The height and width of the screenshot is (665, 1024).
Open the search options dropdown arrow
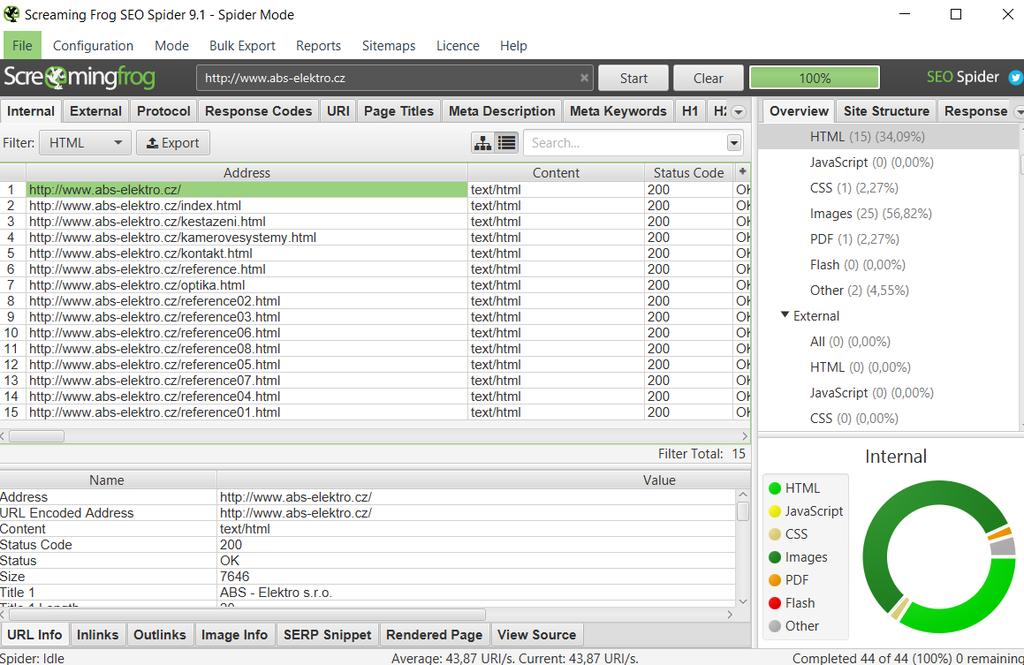734,143
